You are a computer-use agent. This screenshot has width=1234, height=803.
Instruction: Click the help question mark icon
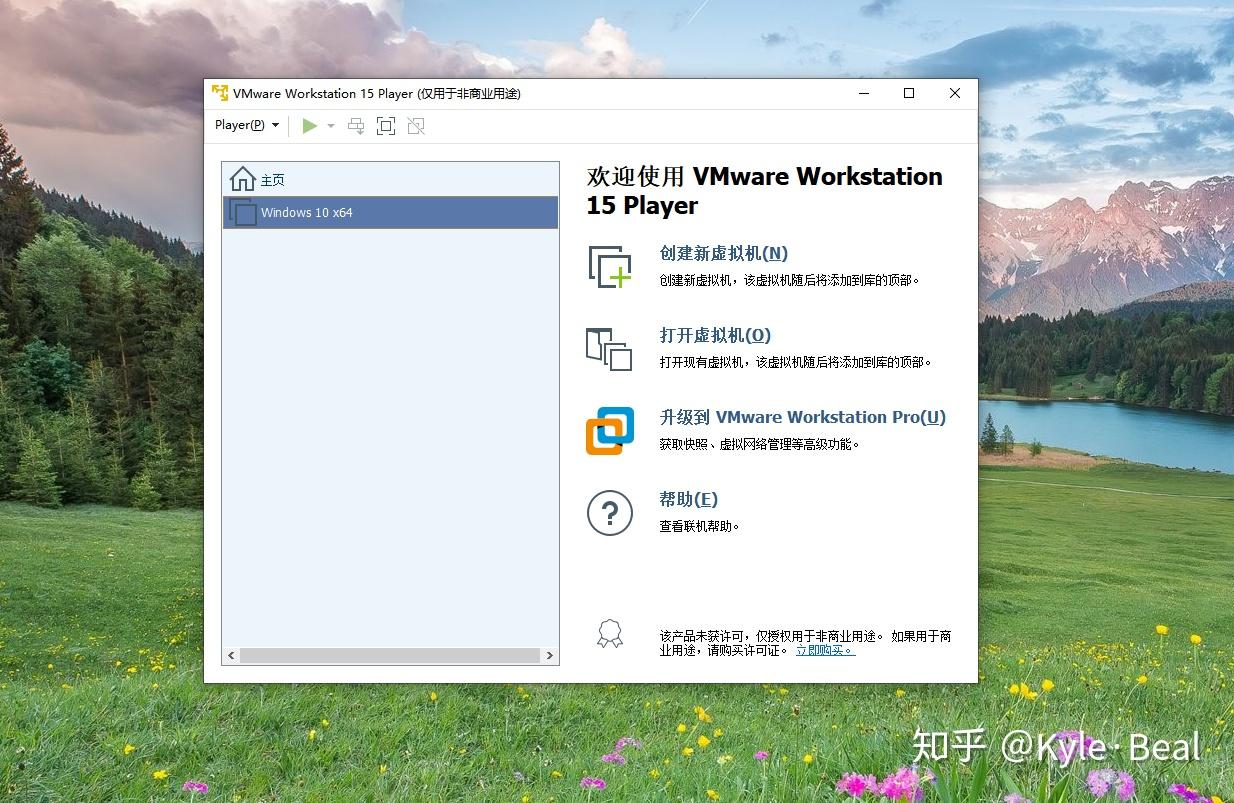point(610,513)
